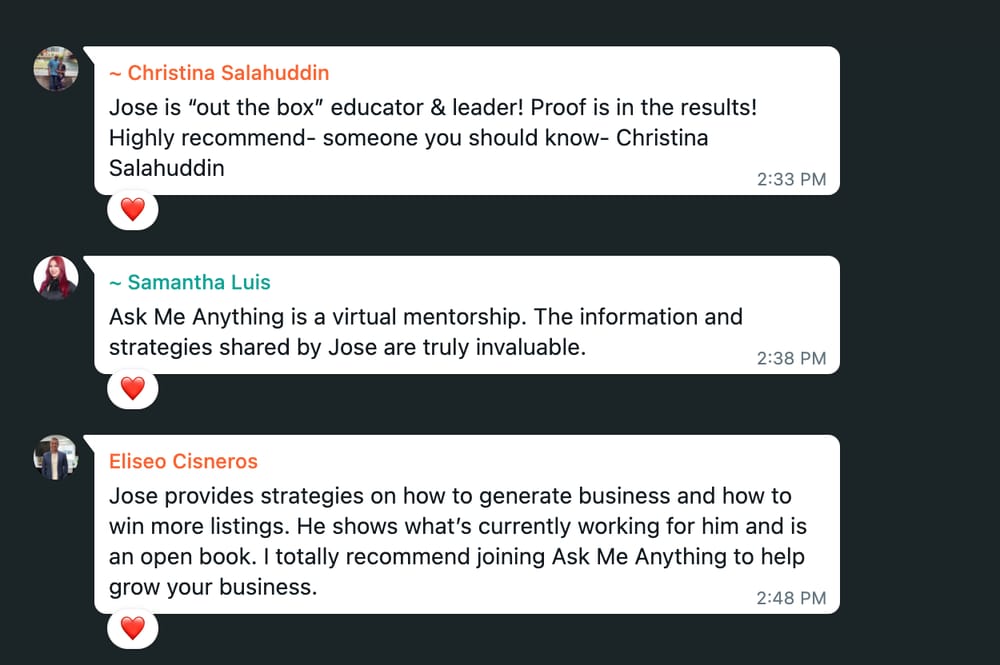The height and width of the screenshot is (665, 1000).
Task: Select the sender name Eliseo Cisneros
Action: [x=183, y=461]
